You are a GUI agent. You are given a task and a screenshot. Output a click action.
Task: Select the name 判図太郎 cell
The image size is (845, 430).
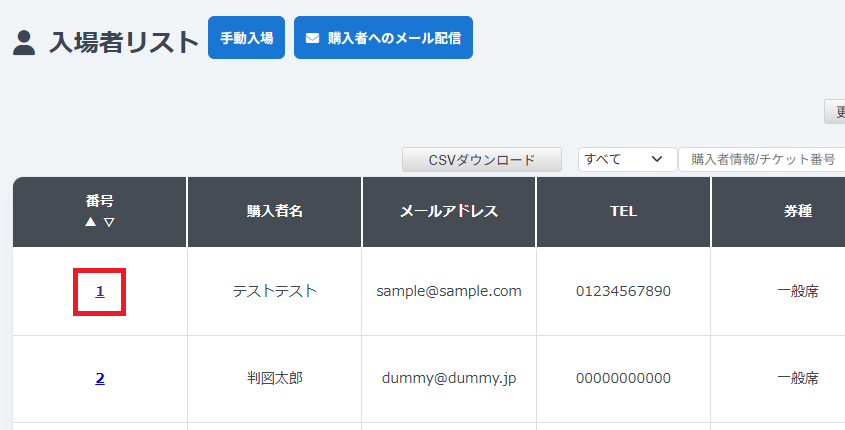[274, 379]
